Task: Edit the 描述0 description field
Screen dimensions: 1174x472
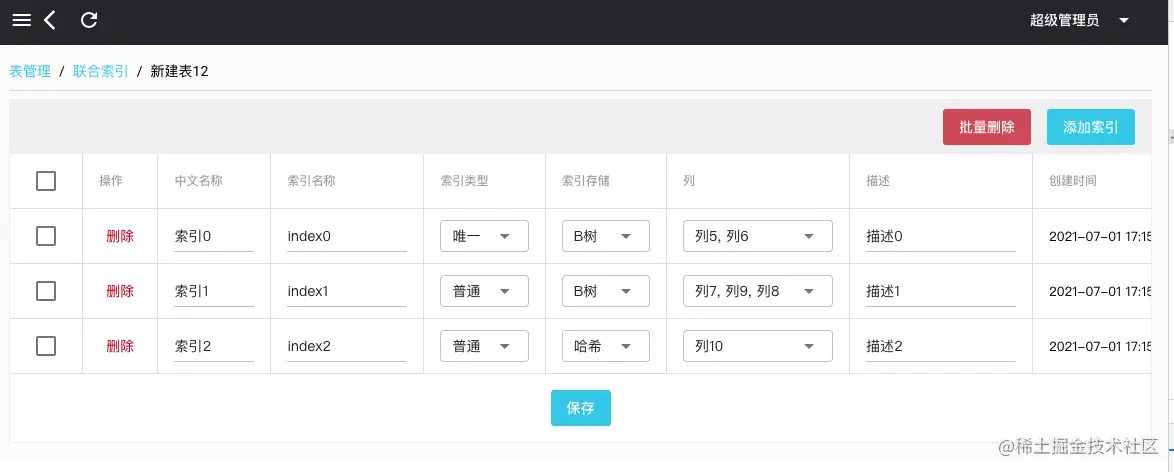Action: pyautogui.click(x=941, y=236)
